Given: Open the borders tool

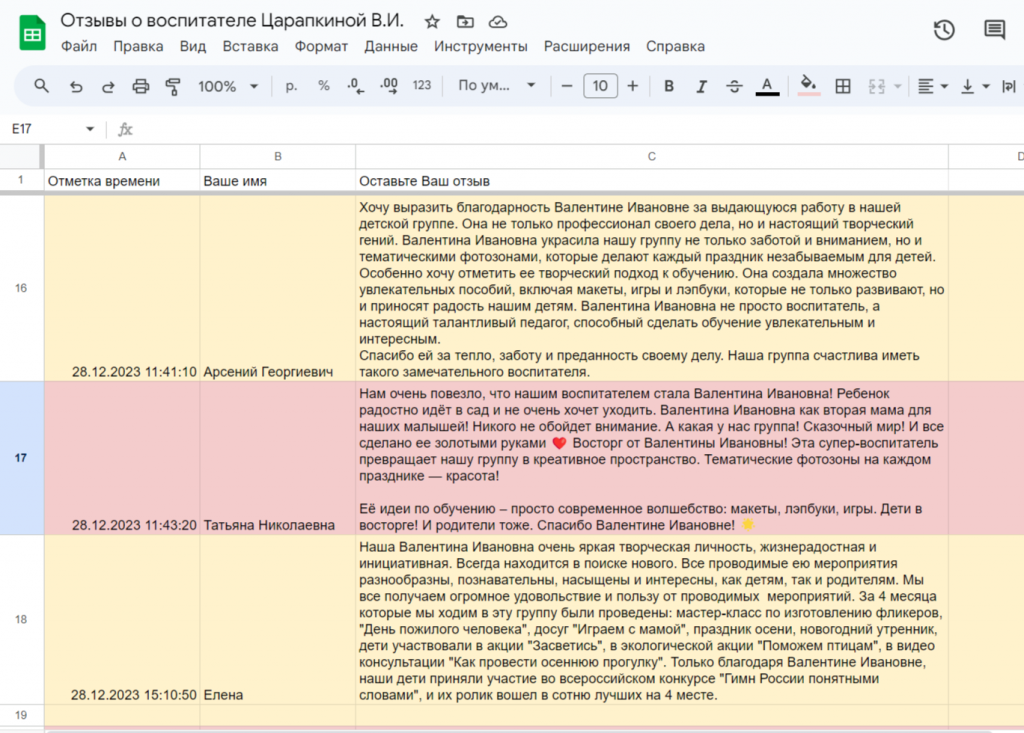Looking at the screenshot, I should 843,86.
